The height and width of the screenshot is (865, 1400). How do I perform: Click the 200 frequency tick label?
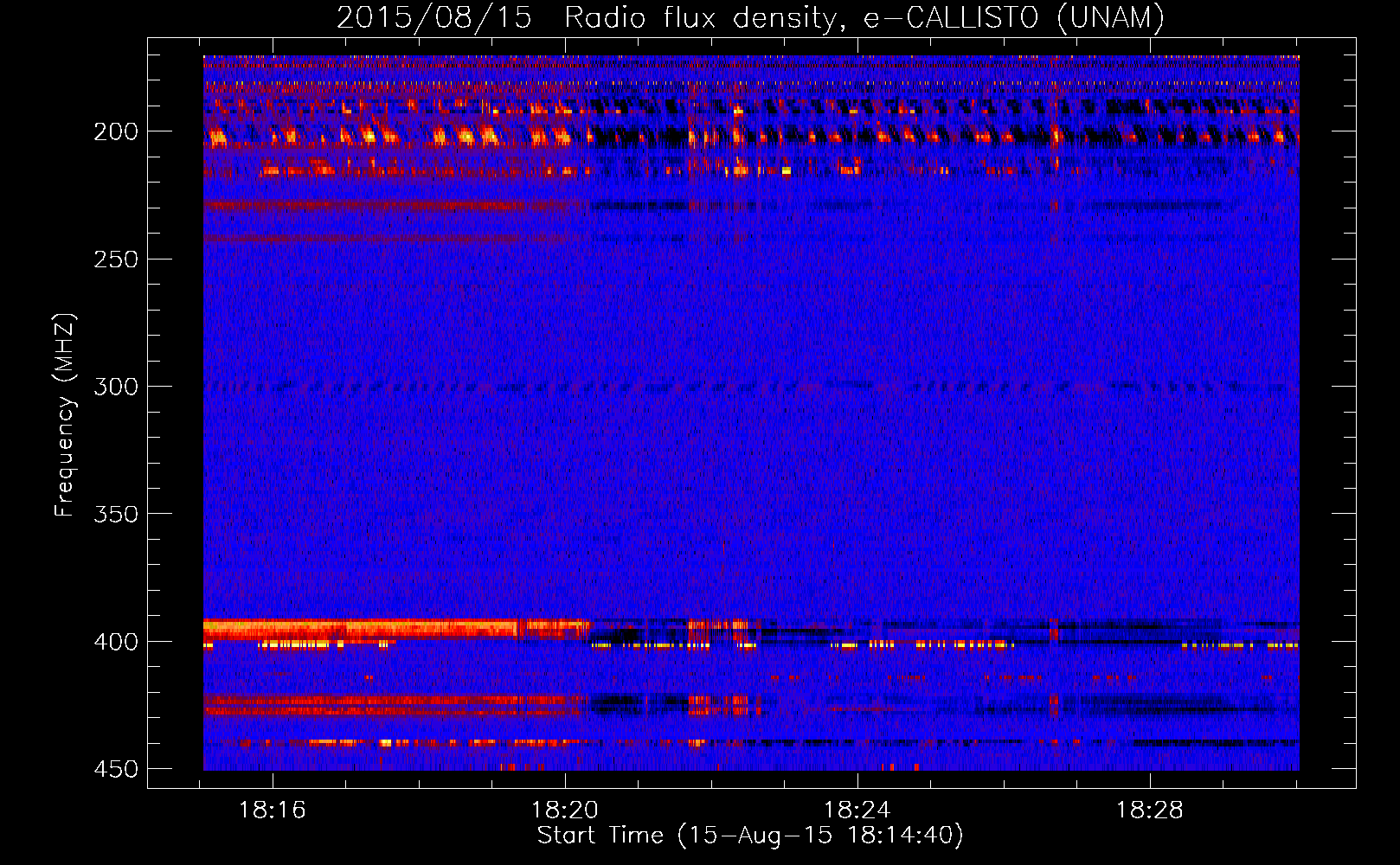116,131
